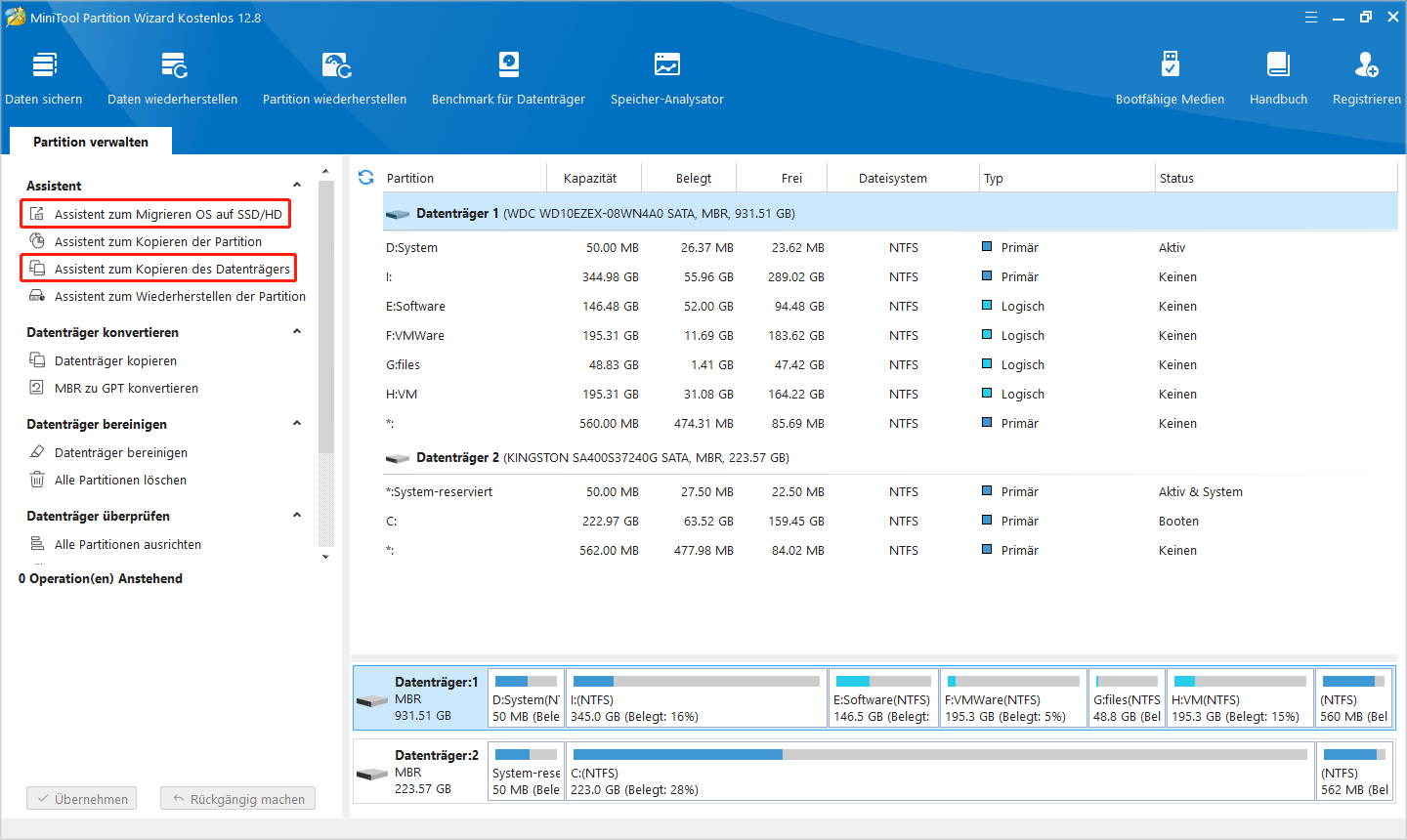Click the Übernehmen button
1407x840 pixels.
click(82, 799)
